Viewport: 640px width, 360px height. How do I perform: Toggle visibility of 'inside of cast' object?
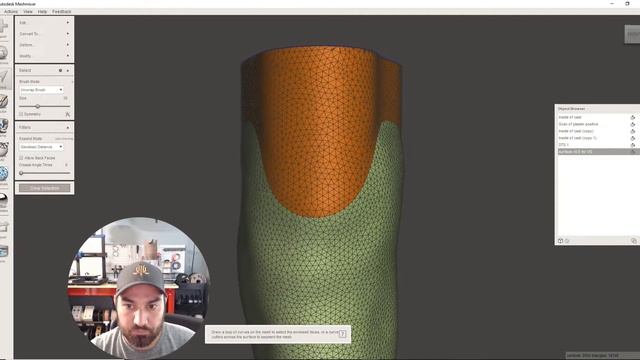point(633,118)
